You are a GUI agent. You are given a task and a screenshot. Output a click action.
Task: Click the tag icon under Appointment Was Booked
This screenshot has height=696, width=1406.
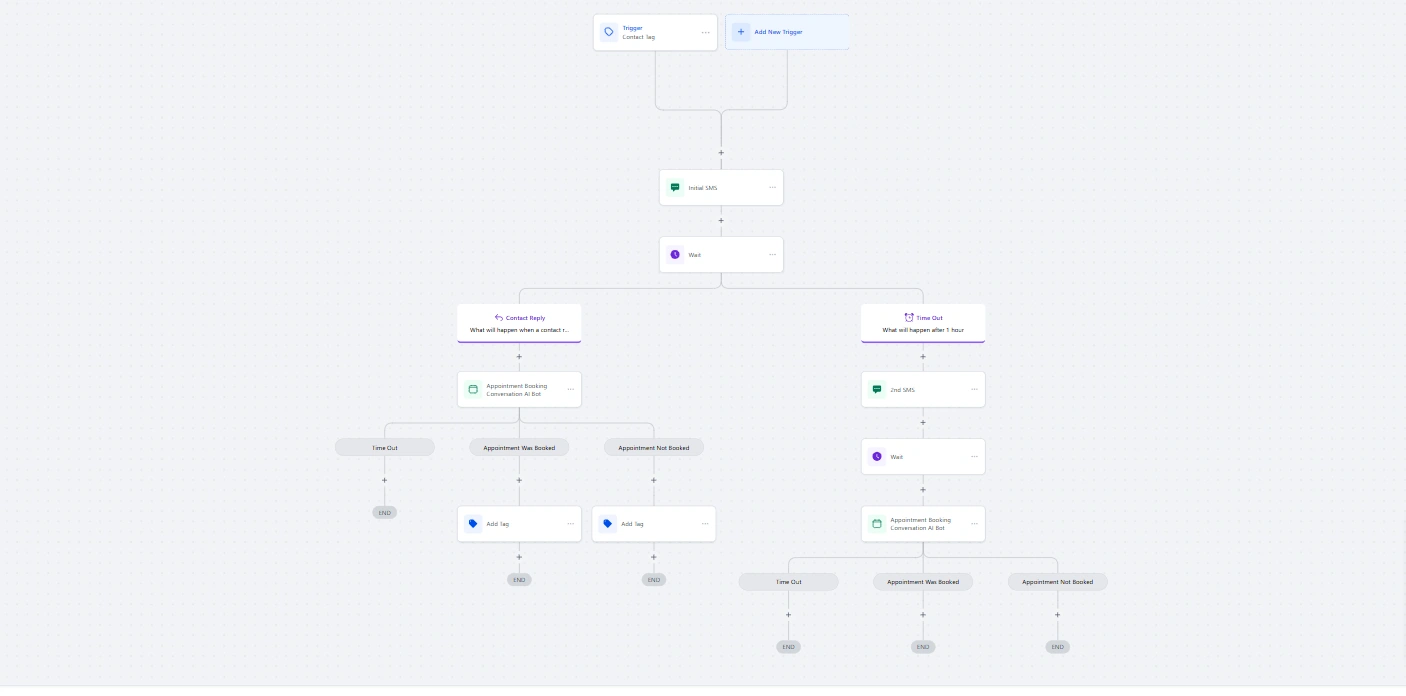click(473, 524)
